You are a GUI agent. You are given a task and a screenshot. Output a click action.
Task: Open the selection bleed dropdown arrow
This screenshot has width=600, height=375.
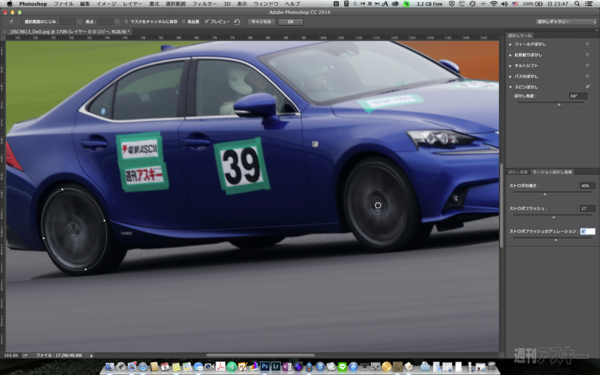[x=79, y=22]
